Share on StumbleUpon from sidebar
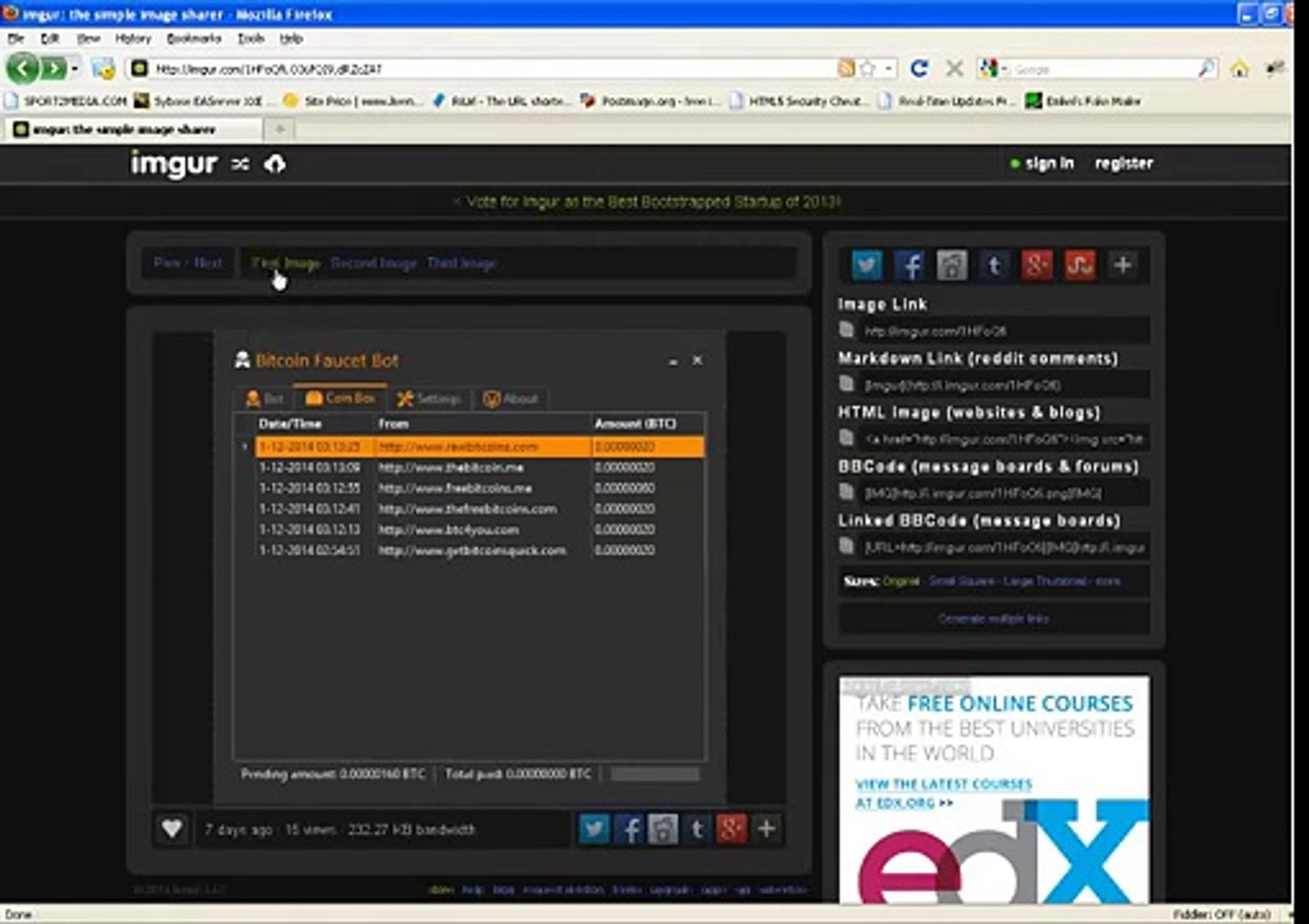This screenshot has height=924, width=1309. click(1080, 265)
